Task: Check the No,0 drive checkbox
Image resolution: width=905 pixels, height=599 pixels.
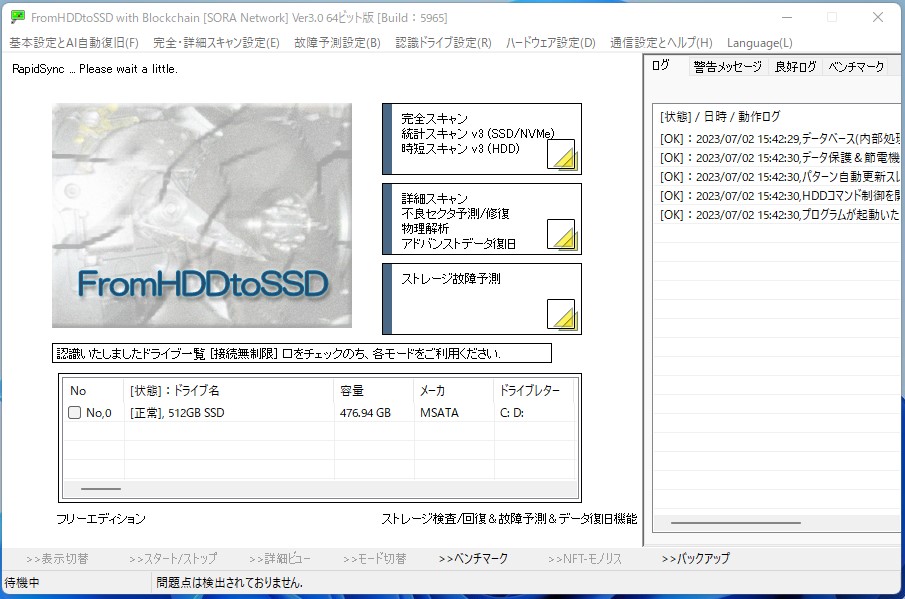Action: point(74,413)
